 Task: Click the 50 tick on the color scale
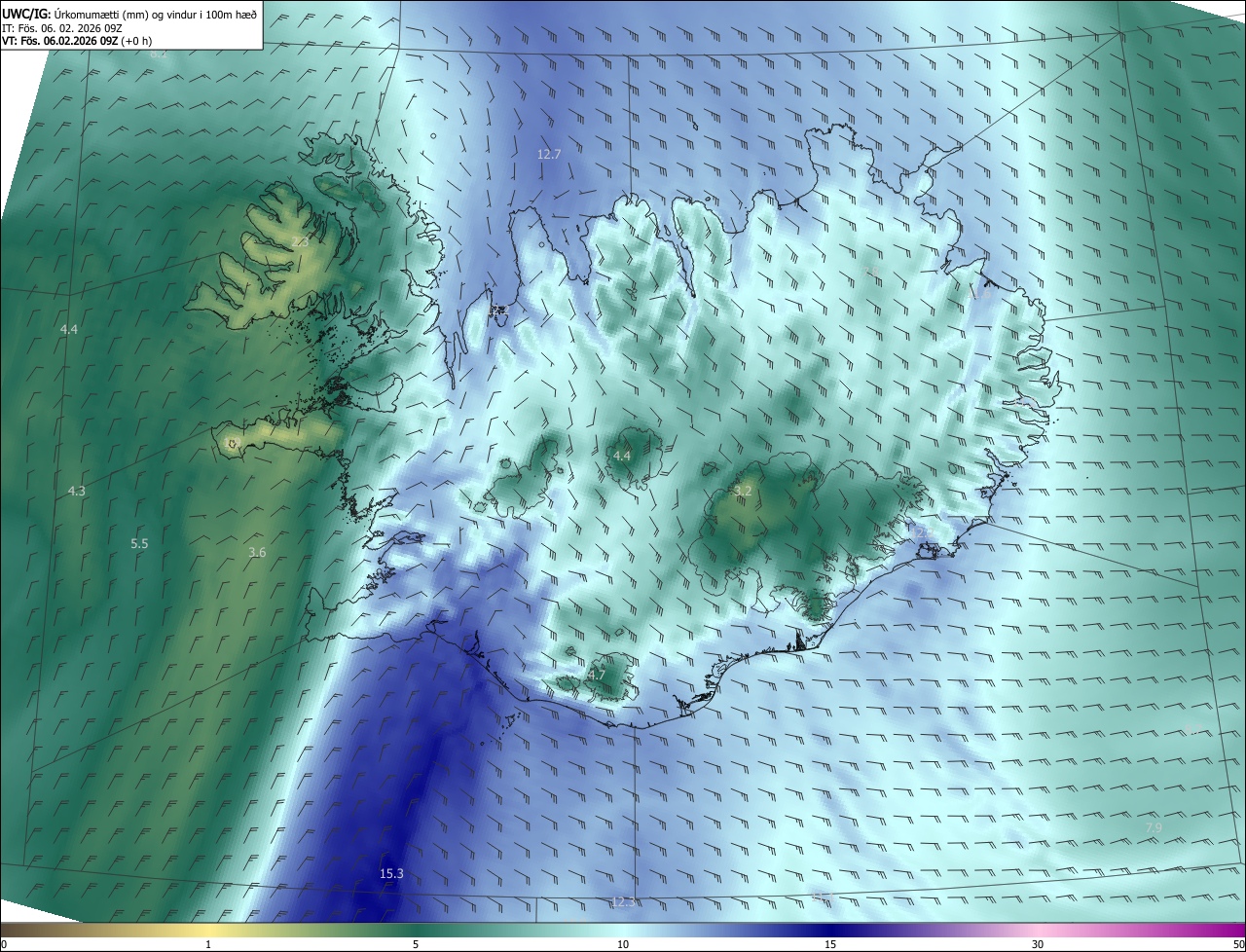(1238, 944)
